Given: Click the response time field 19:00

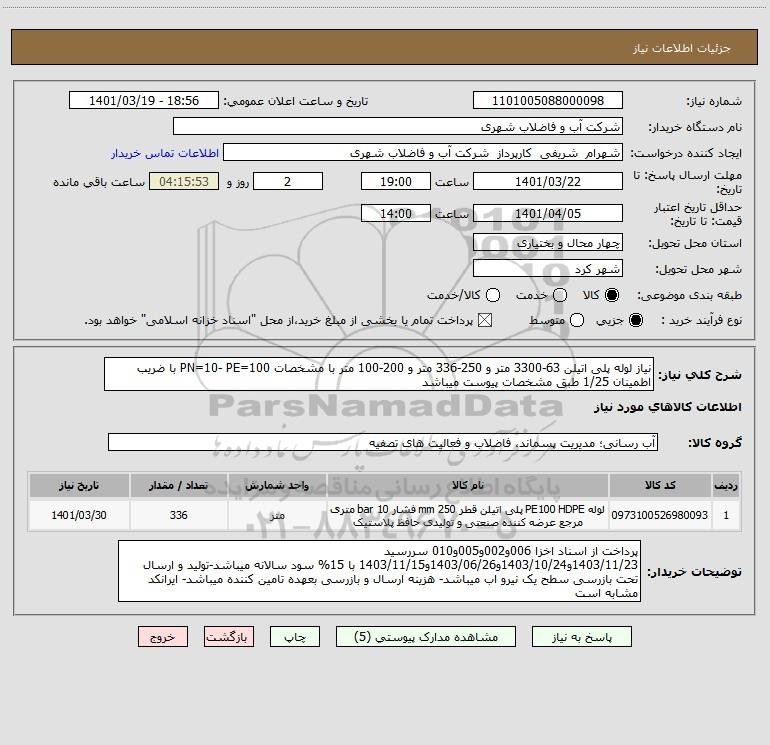Looking at the screenshot, I should (396, 181).
